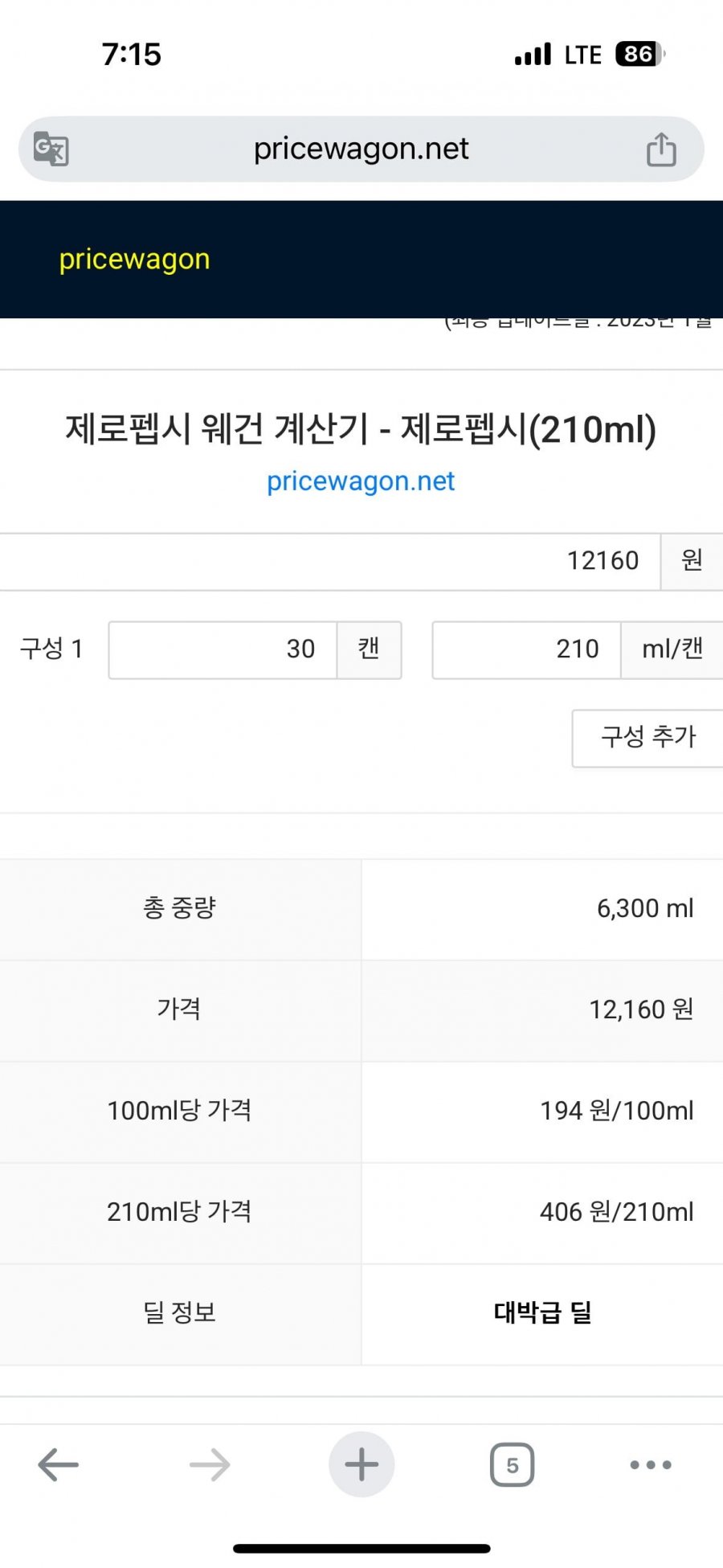The image size is (723, 1568).
Task: Click the pricewagon.net address bar text
Action: pos(361,149)
